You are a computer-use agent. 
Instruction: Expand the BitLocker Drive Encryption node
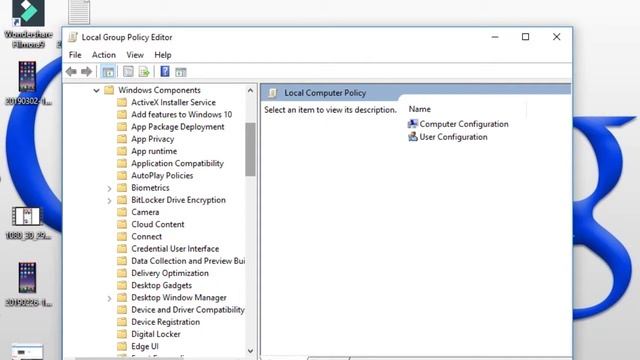click(x=109, y=200)
